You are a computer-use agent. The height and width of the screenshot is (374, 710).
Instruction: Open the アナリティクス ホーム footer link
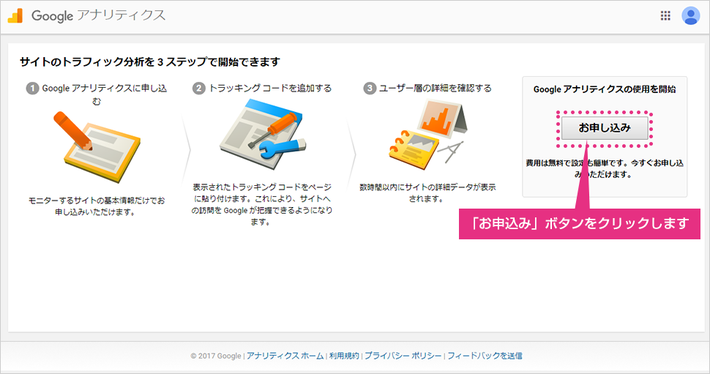[x=285, y=356]
